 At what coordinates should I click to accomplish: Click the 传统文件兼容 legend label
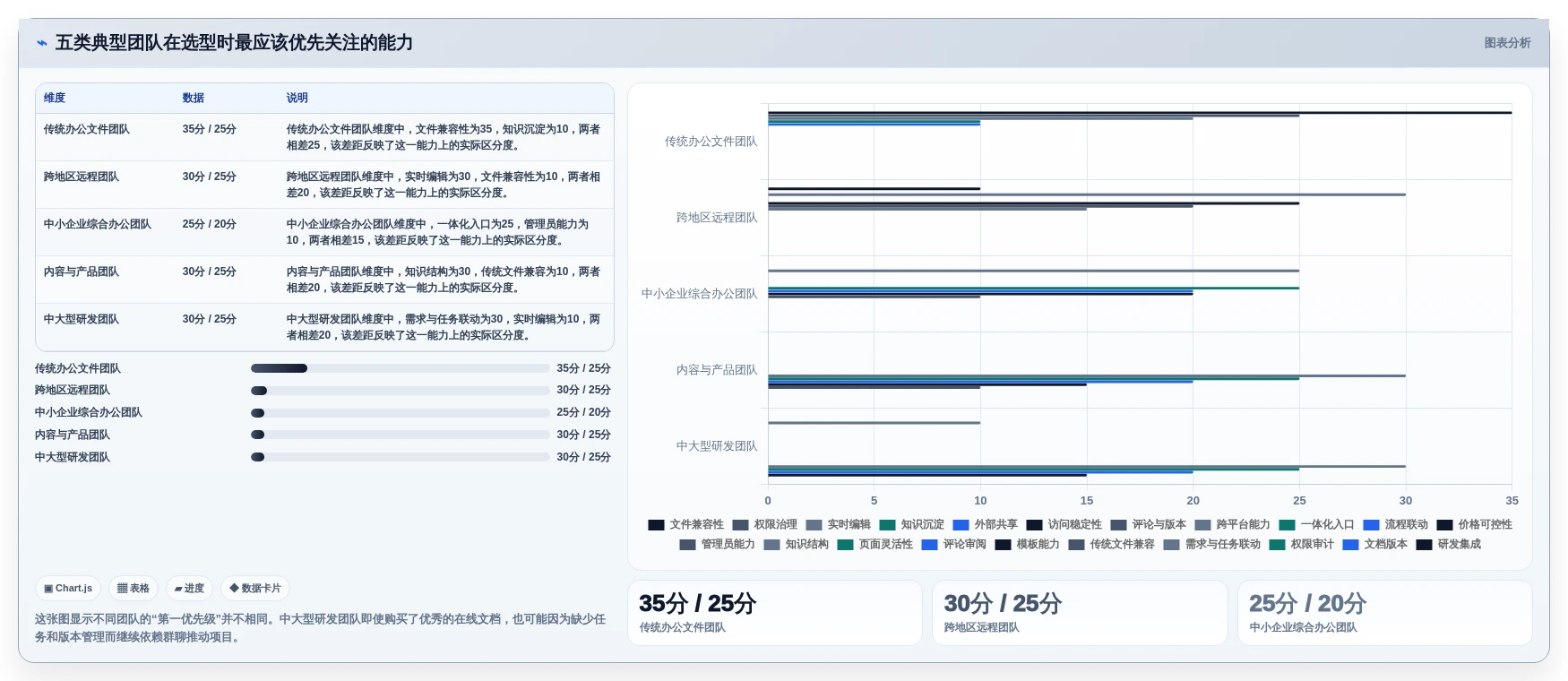[x=1122, y=545]
